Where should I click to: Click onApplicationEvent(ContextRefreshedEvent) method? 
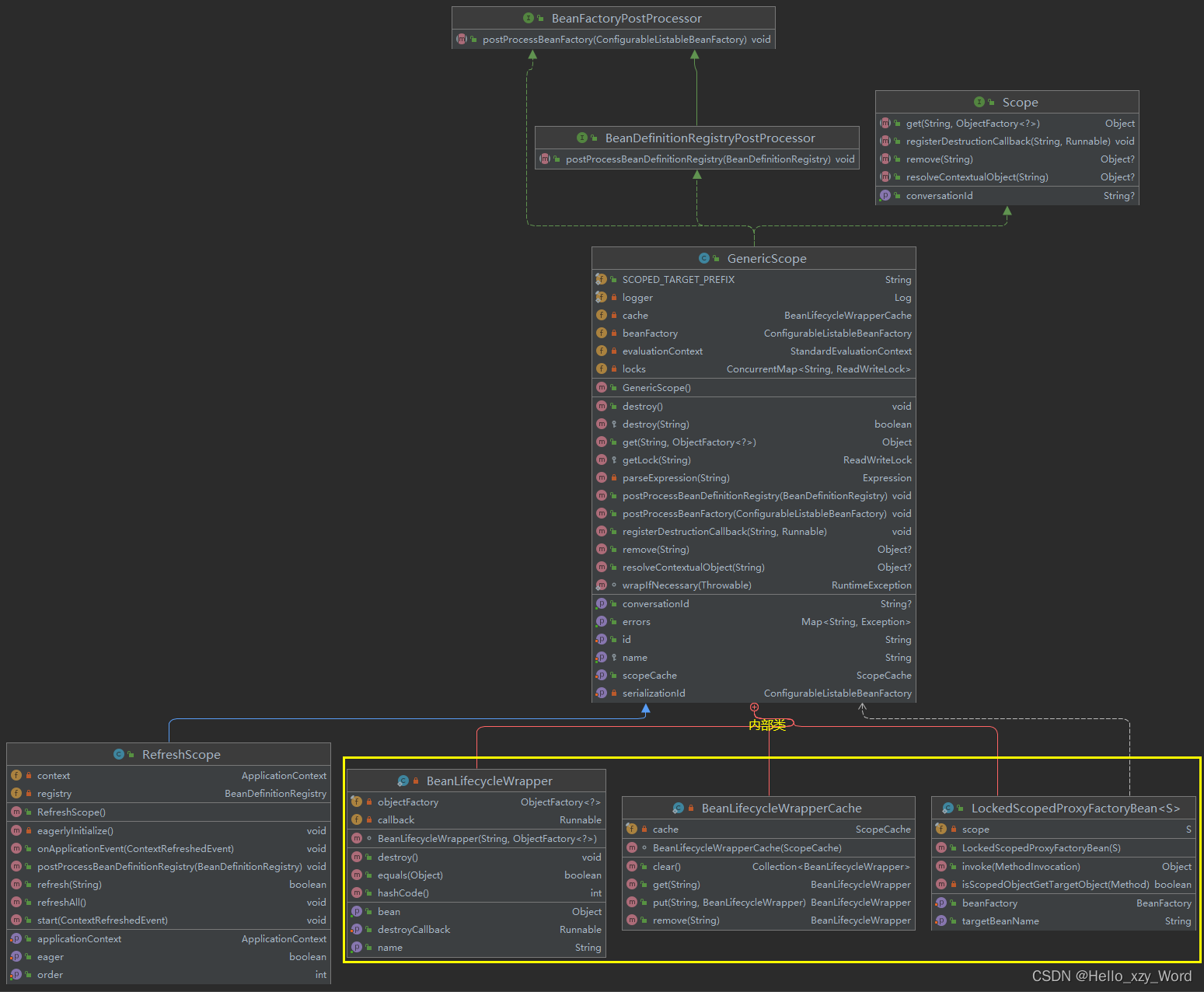point(169,849)
